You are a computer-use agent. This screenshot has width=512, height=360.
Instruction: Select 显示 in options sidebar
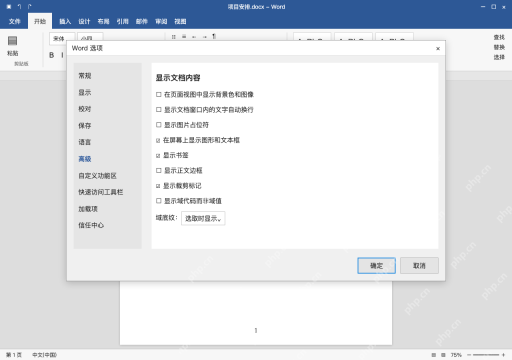[85, 93]
